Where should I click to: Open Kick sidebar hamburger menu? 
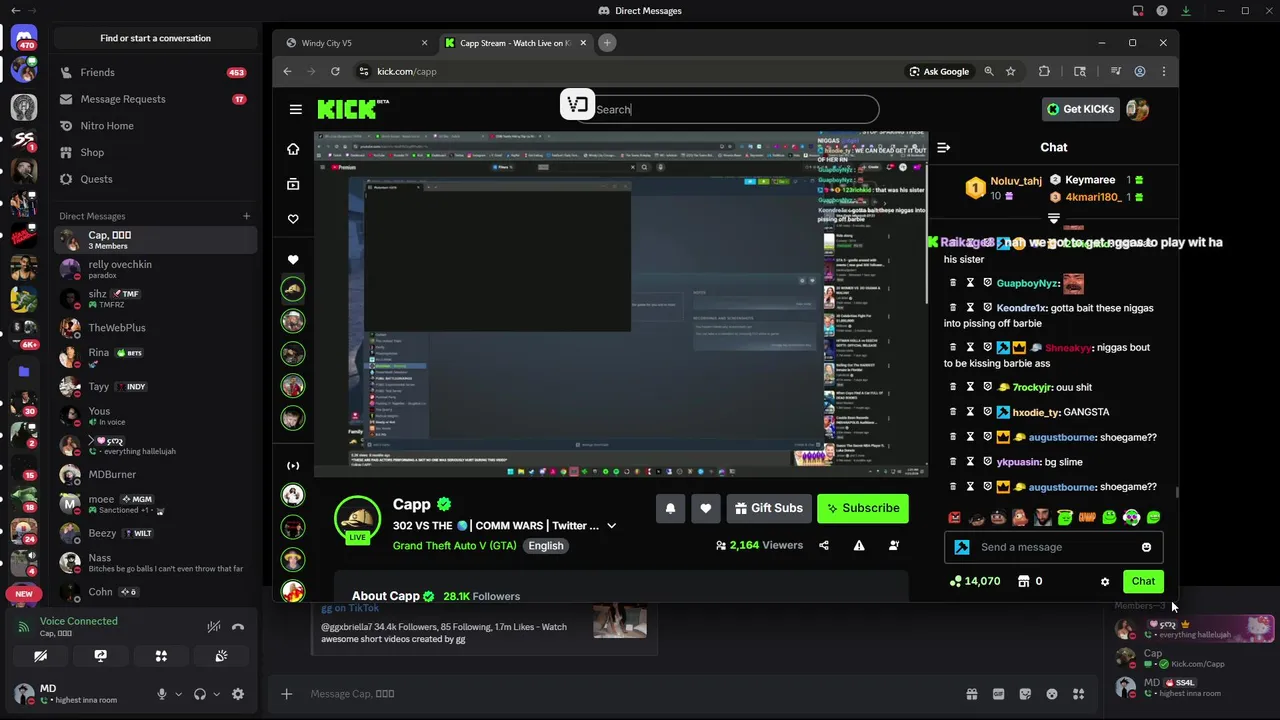295,109
